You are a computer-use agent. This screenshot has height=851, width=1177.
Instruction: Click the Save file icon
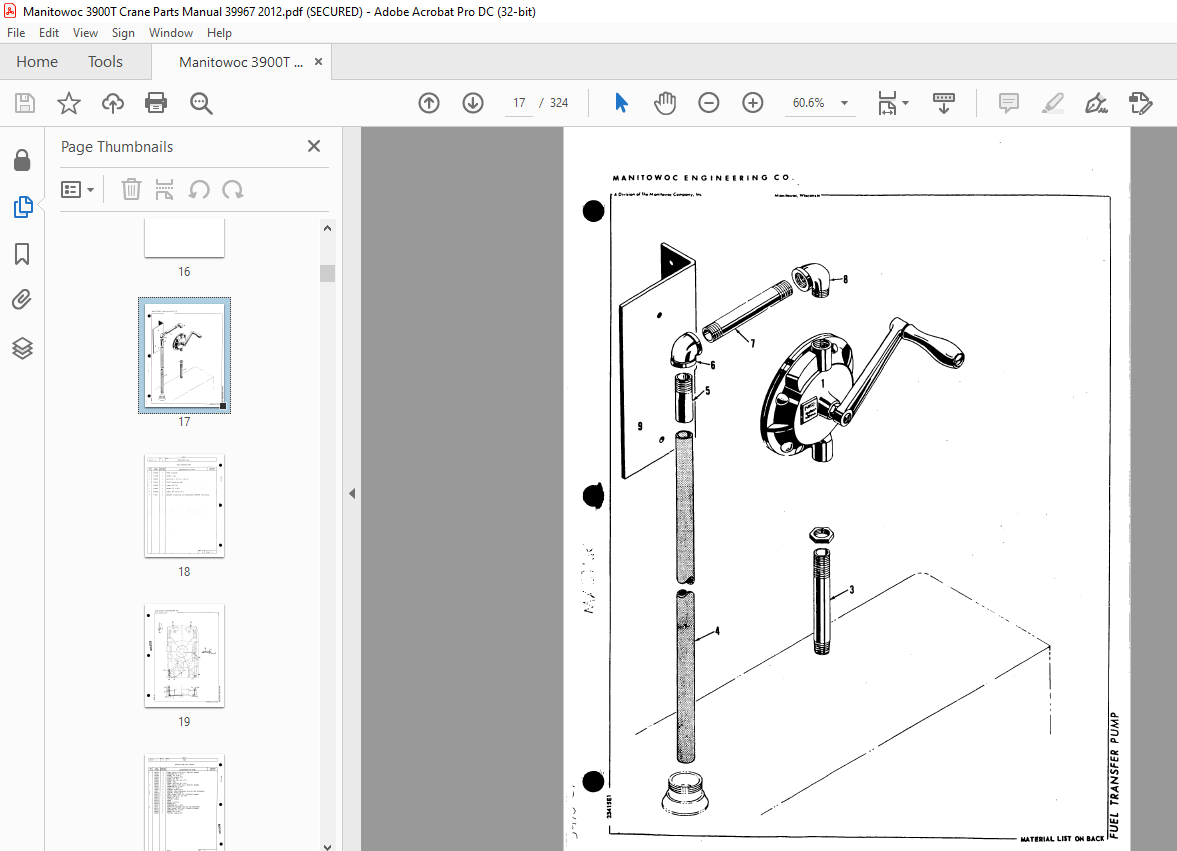(x=25, y=103)
